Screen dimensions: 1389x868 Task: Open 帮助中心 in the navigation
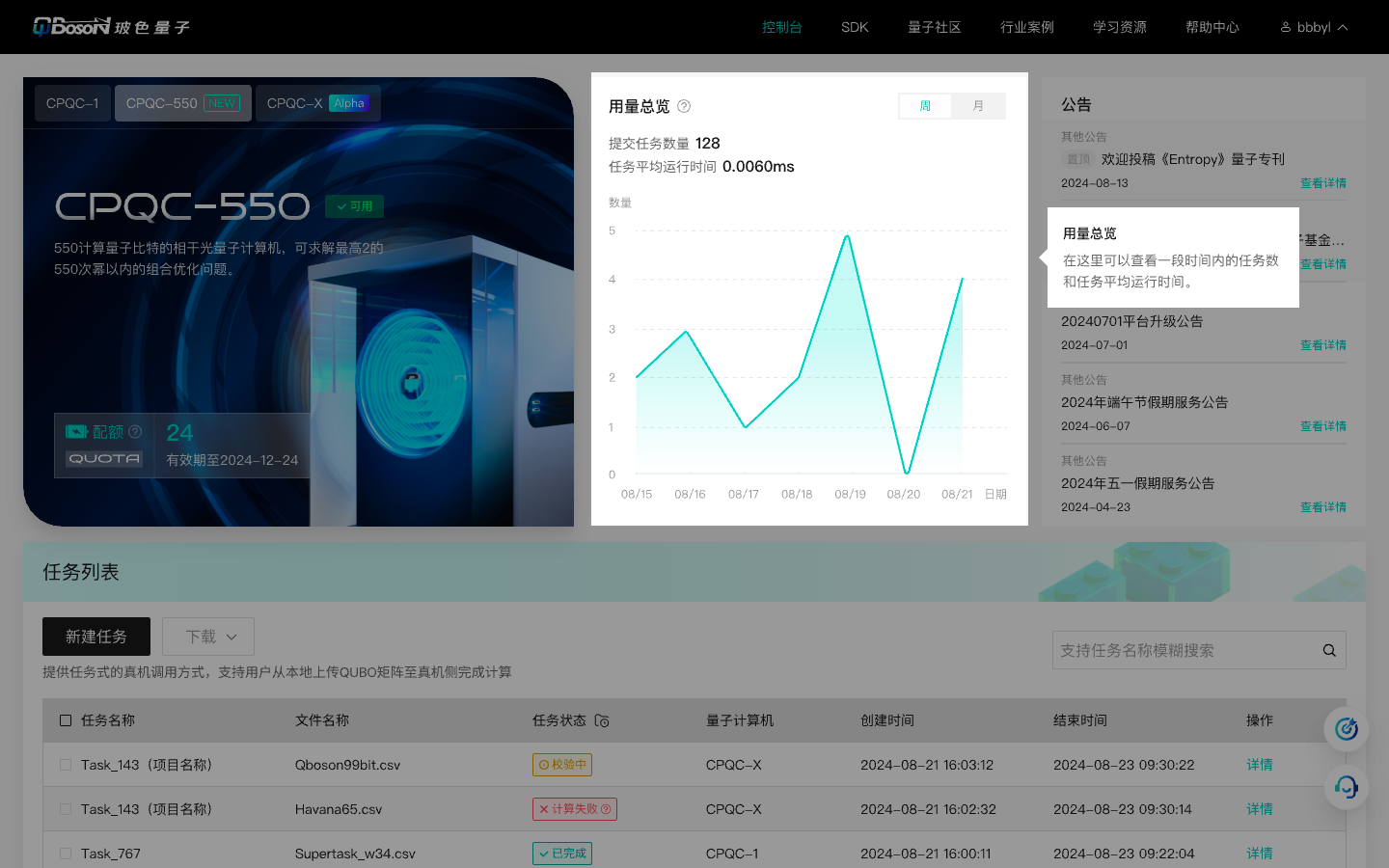click(1212, 27)
